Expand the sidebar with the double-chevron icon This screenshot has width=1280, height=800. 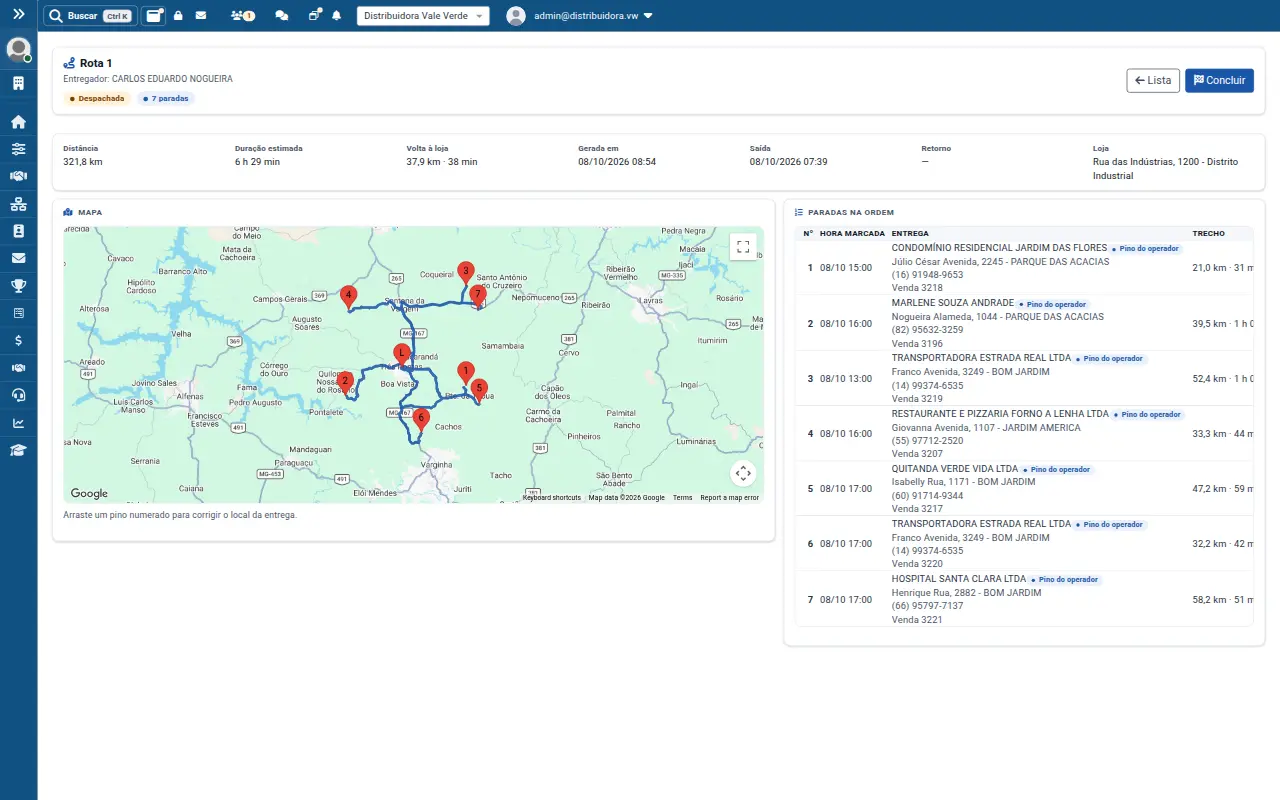[18, 14]
